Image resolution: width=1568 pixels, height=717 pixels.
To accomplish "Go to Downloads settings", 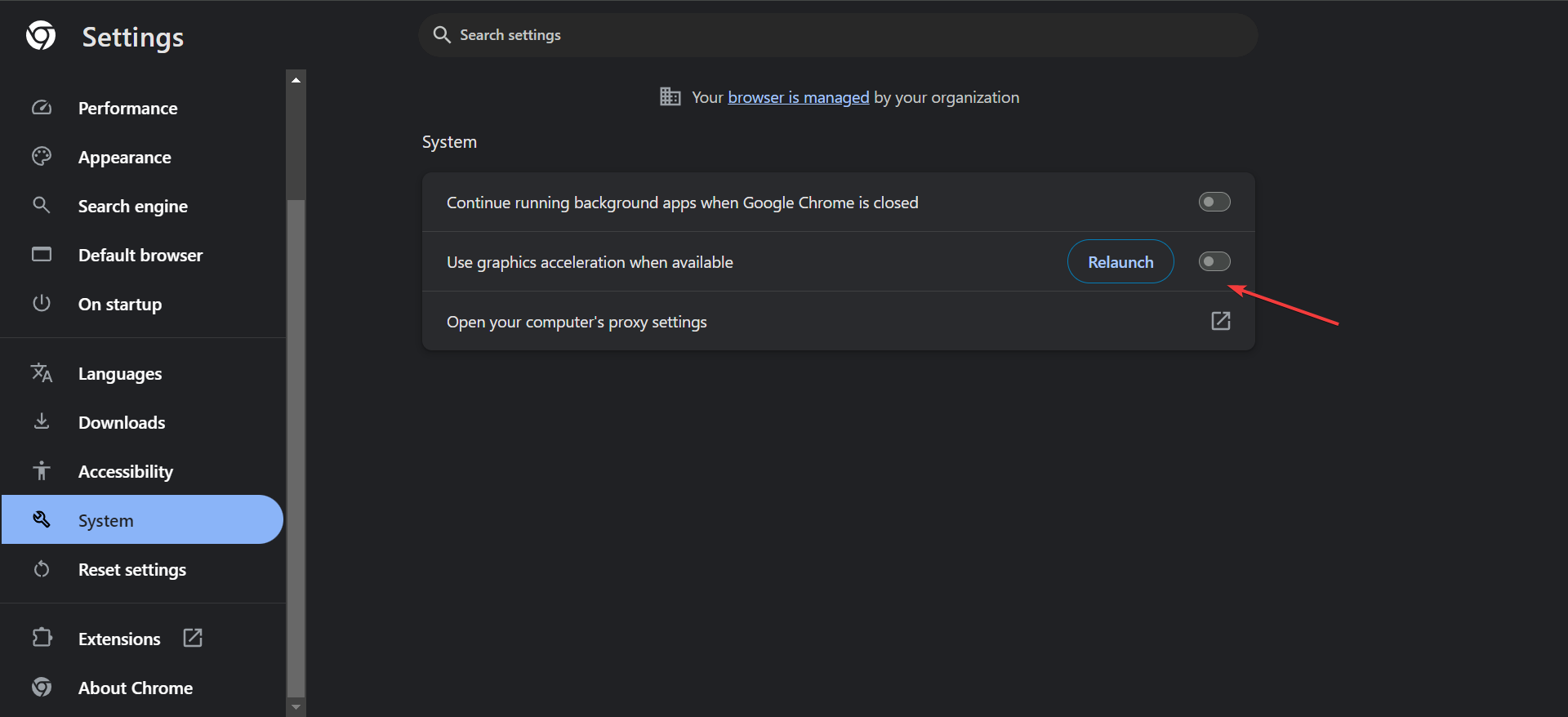I will 142,422.
